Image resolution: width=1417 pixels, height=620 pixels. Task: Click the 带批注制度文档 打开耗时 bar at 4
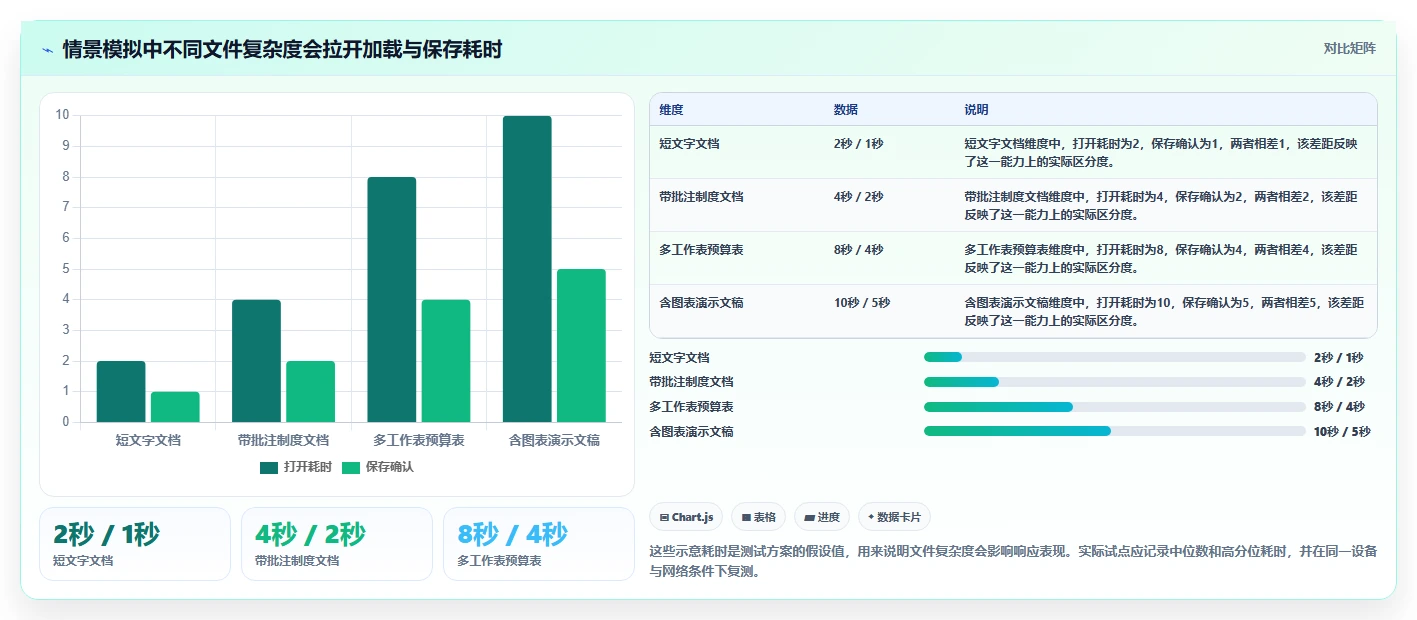tap(256, 361)
